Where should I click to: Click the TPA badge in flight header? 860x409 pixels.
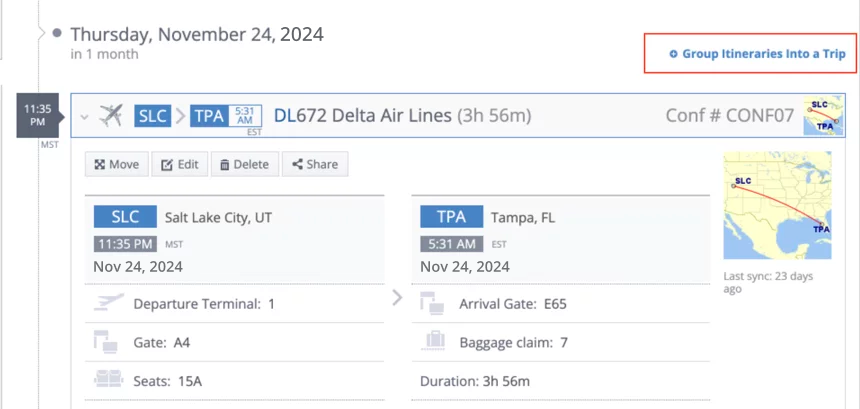coord(209,116)
